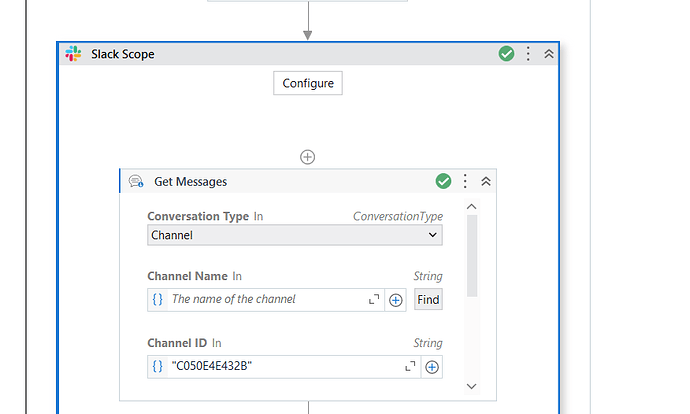690x414 pixels.
Task: Click the Get Messages title text
Action: point(191,182)
